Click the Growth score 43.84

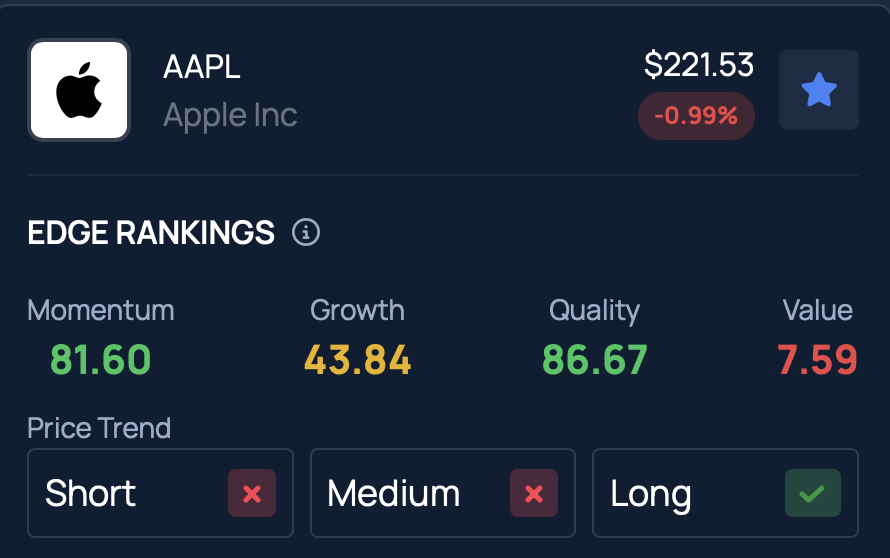pyautogui.click(x=358, y=359)
